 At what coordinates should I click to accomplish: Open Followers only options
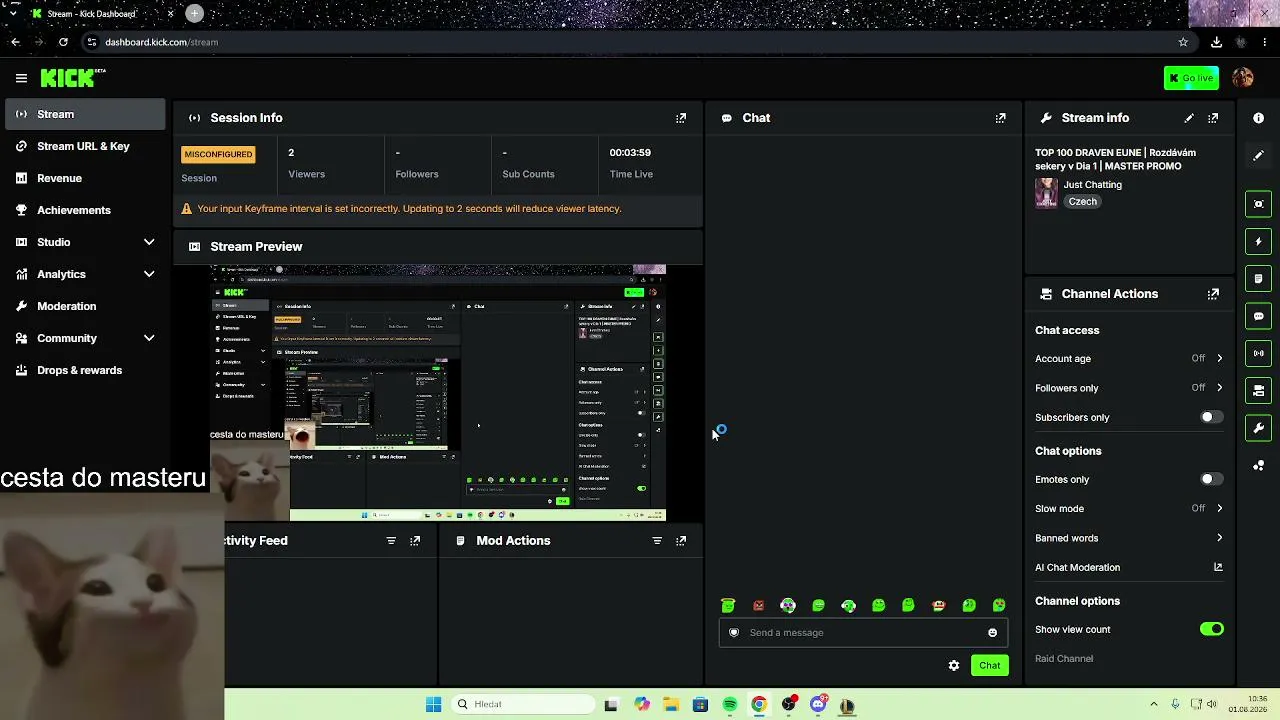point(1129,388)
